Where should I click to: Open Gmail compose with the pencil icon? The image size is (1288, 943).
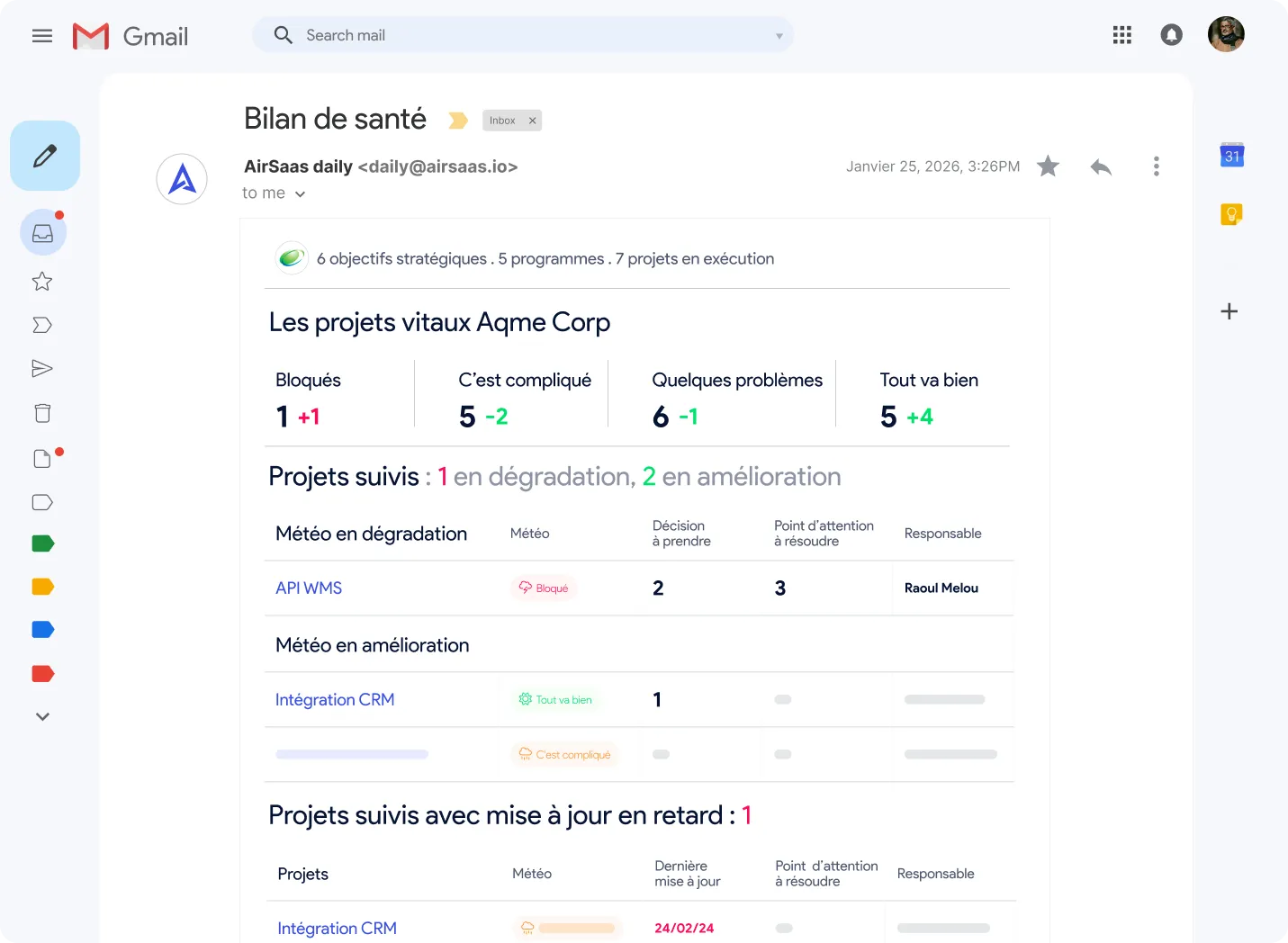pyautogui.click(x=44, y=155)
